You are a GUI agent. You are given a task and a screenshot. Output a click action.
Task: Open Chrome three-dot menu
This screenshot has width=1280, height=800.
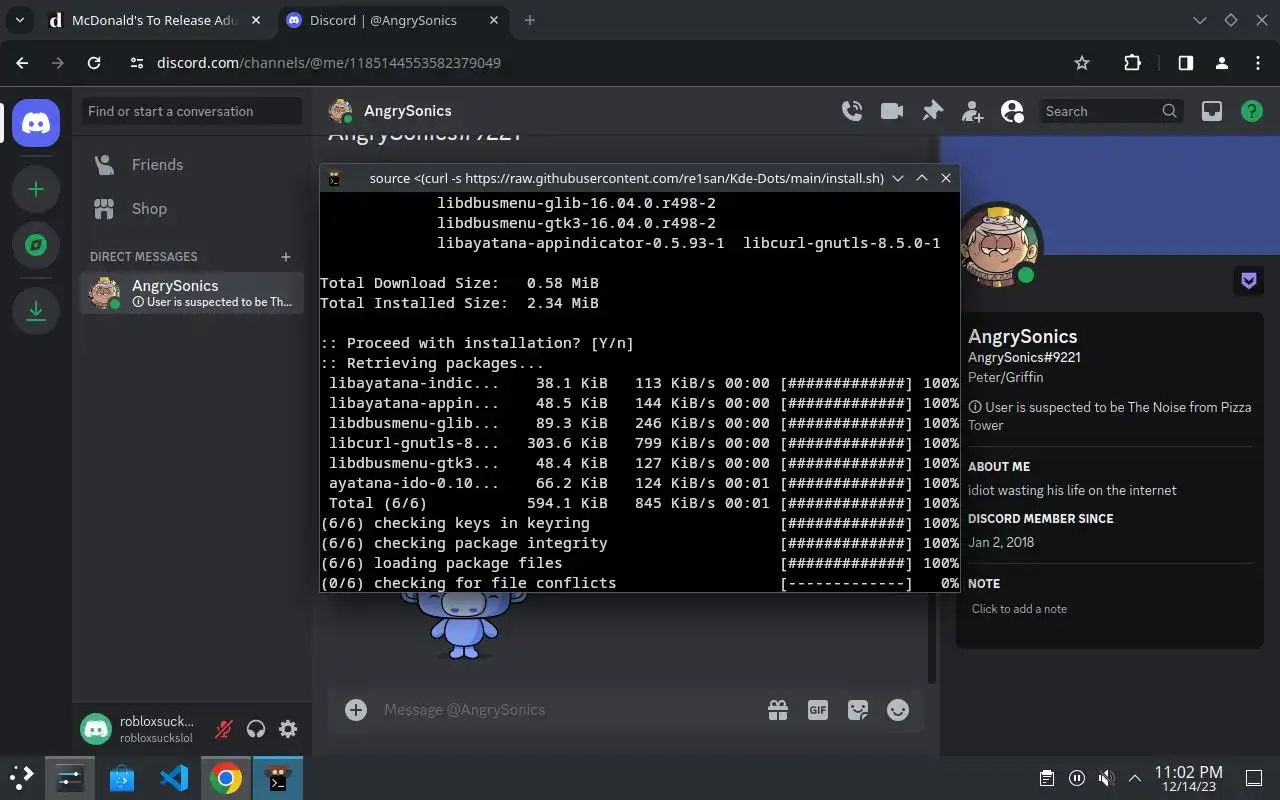pyautogui.click(x=1257, y=63)
